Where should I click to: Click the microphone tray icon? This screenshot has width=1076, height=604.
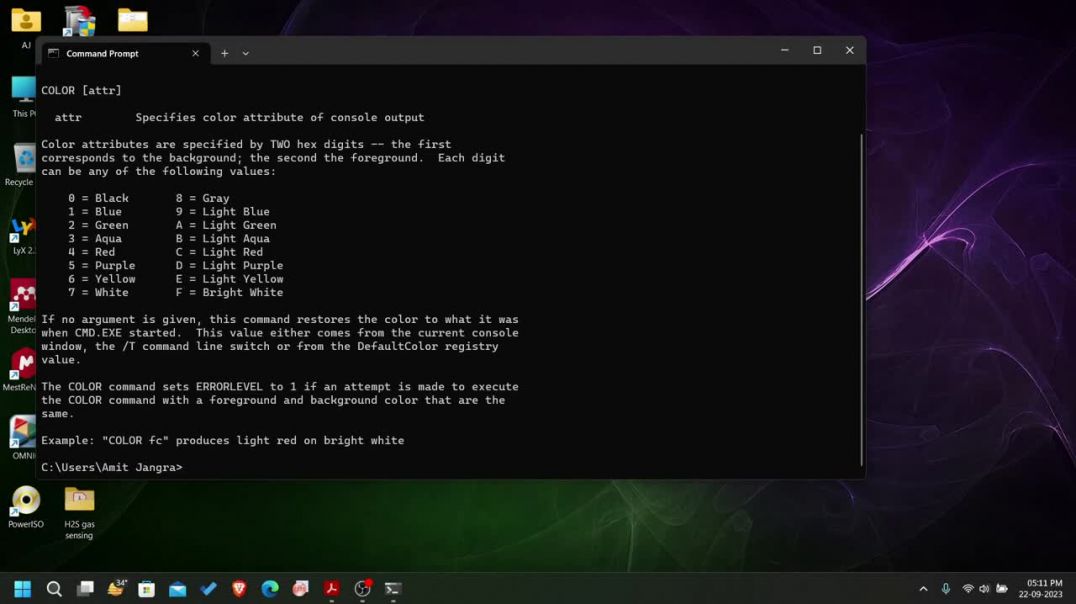coord(946,589)
